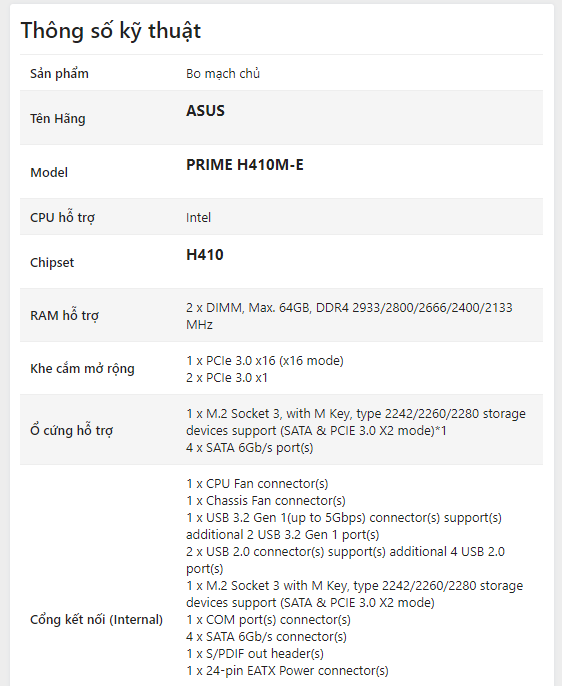Click the 'Thông số kỹ thuật' heading
The height and width of the screenshot is (686, 562).
pyautogui.click(x=111, y=32)
